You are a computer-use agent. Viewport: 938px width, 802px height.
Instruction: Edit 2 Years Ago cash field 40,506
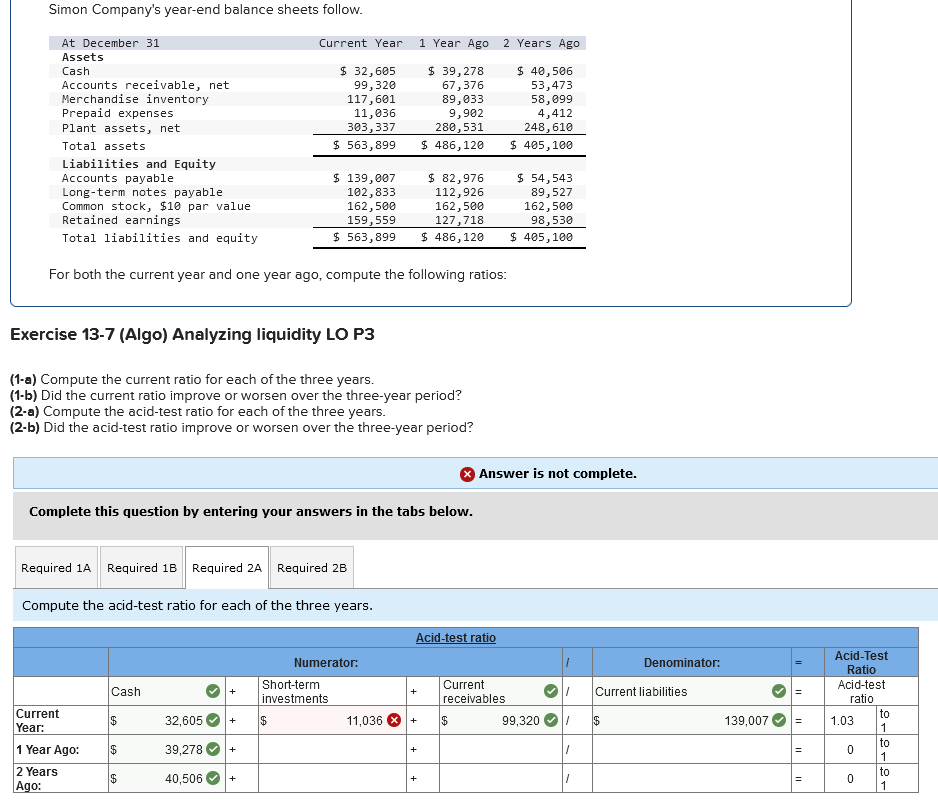[166, 778]
